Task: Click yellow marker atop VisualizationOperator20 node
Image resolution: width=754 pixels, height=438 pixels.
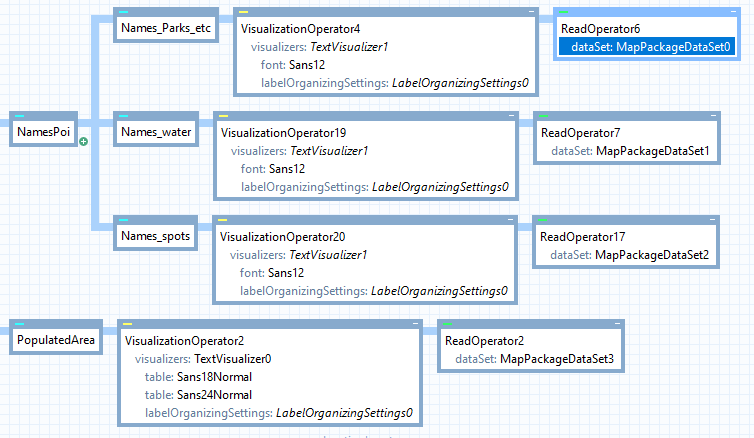Action: [224, 220]
